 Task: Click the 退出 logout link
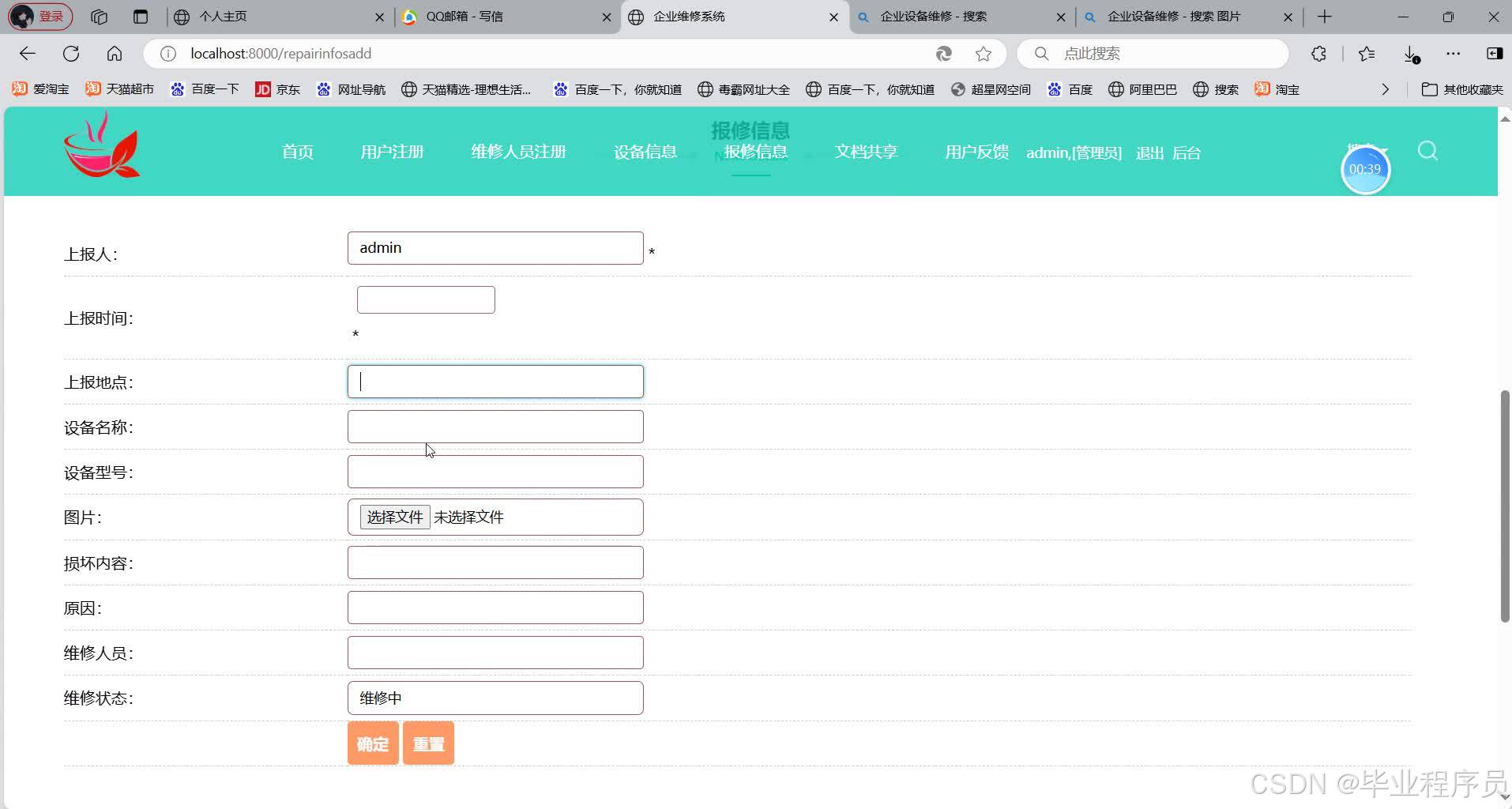pos(1149,153)
